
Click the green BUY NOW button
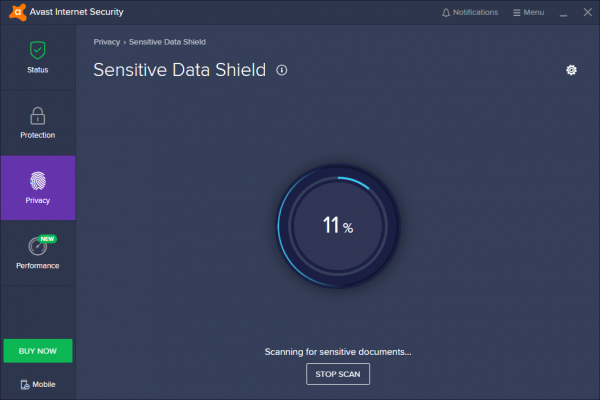click(x=37, y=351)
